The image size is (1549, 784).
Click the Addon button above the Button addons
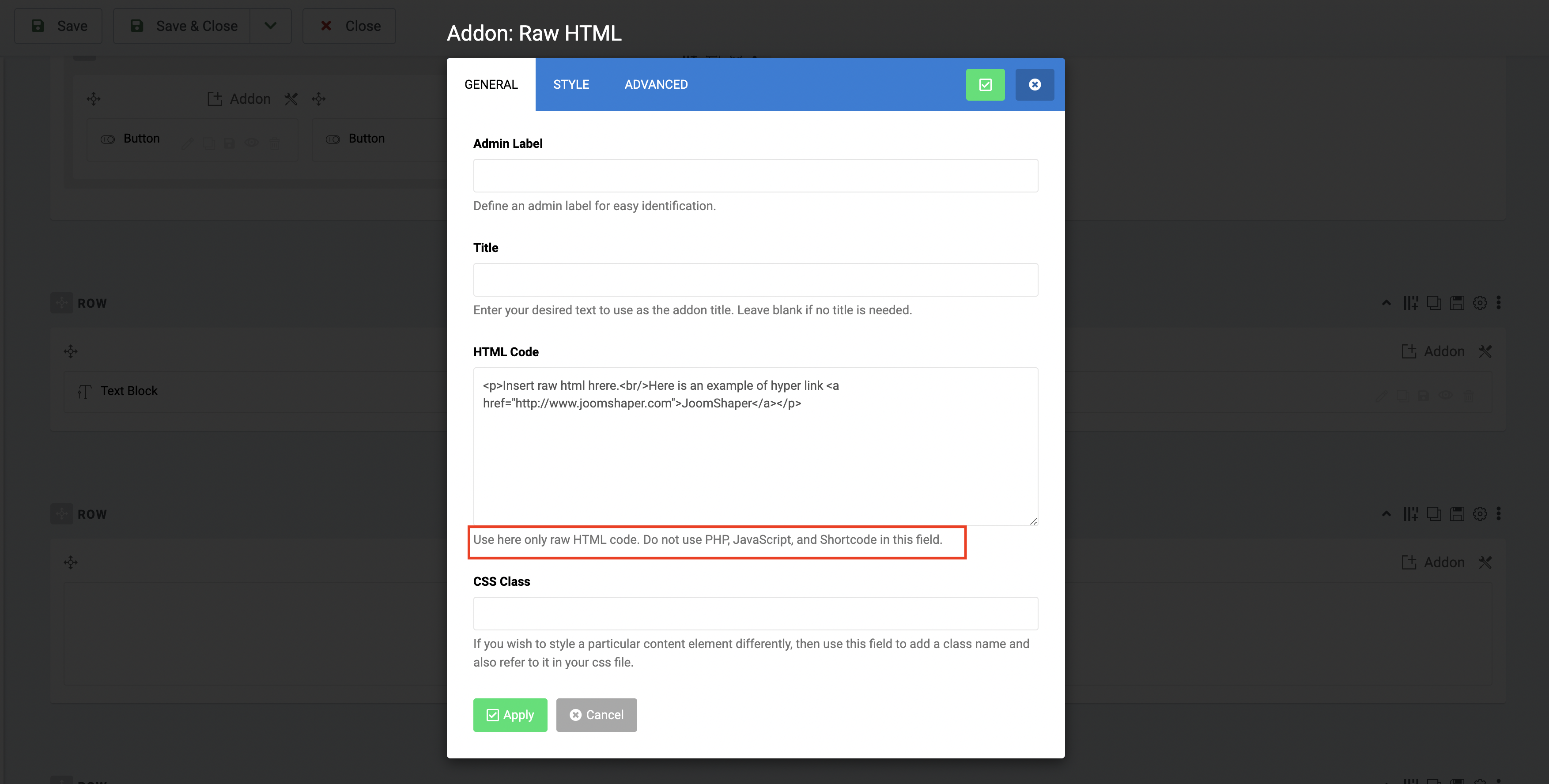click(239, 98)
